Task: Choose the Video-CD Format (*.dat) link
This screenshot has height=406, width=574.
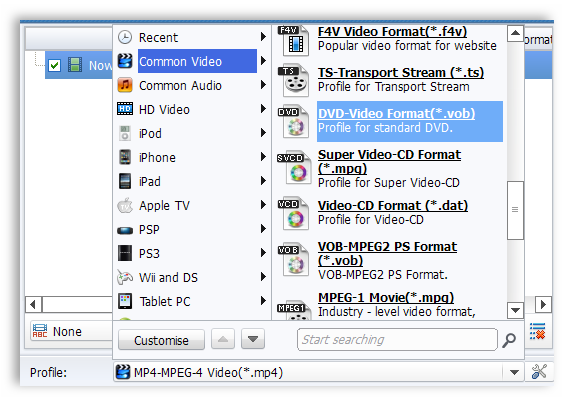Action: pyautogui.click(x=393, y=205)
